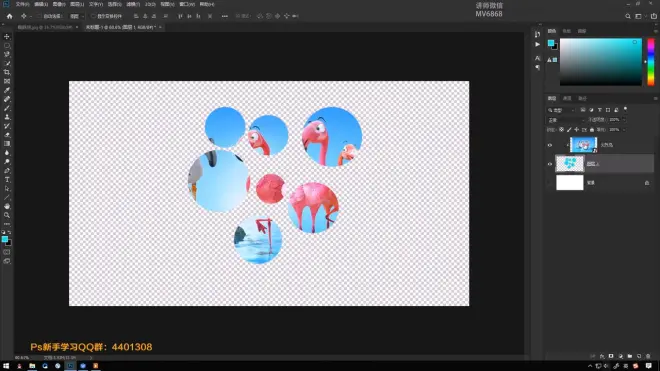The height and width of the screenshot is (371, 660).
Task: Select the Move tool in the toolbar
Action: [7, 37]
